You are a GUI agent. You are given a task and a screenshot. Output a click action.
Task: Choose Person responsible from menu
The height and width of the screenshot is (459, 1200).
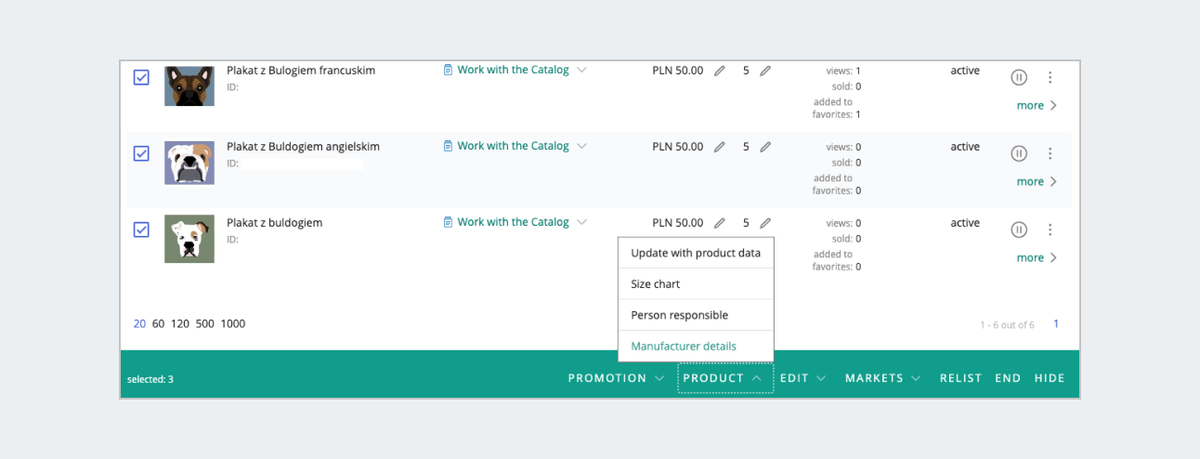point(696,315)
